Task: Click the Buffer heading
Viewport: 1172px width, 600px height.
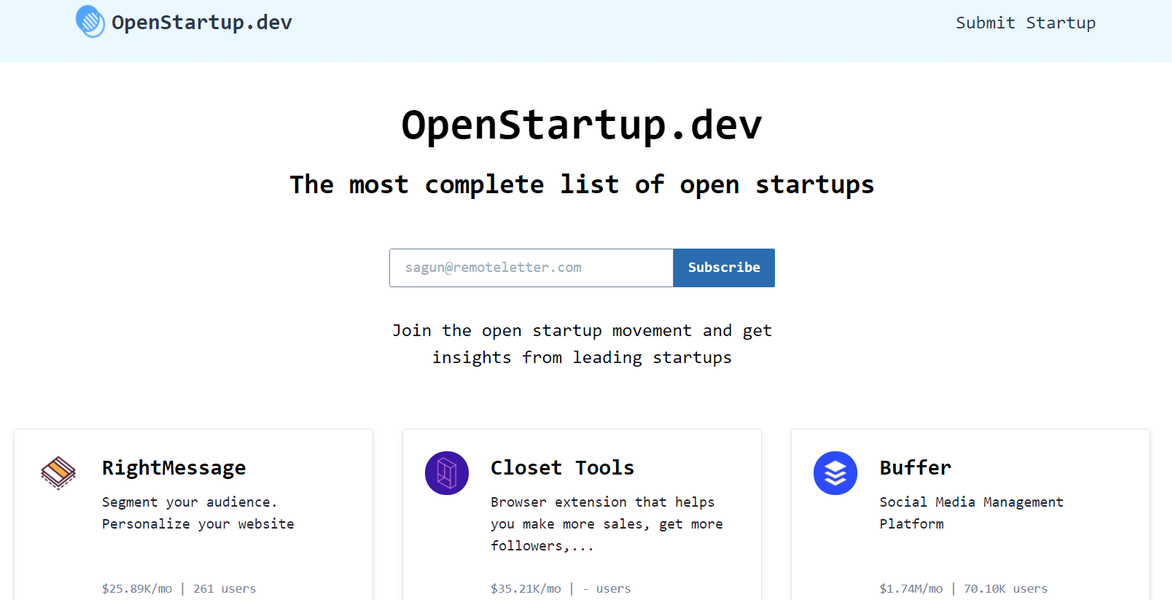Action: [916, 467]
